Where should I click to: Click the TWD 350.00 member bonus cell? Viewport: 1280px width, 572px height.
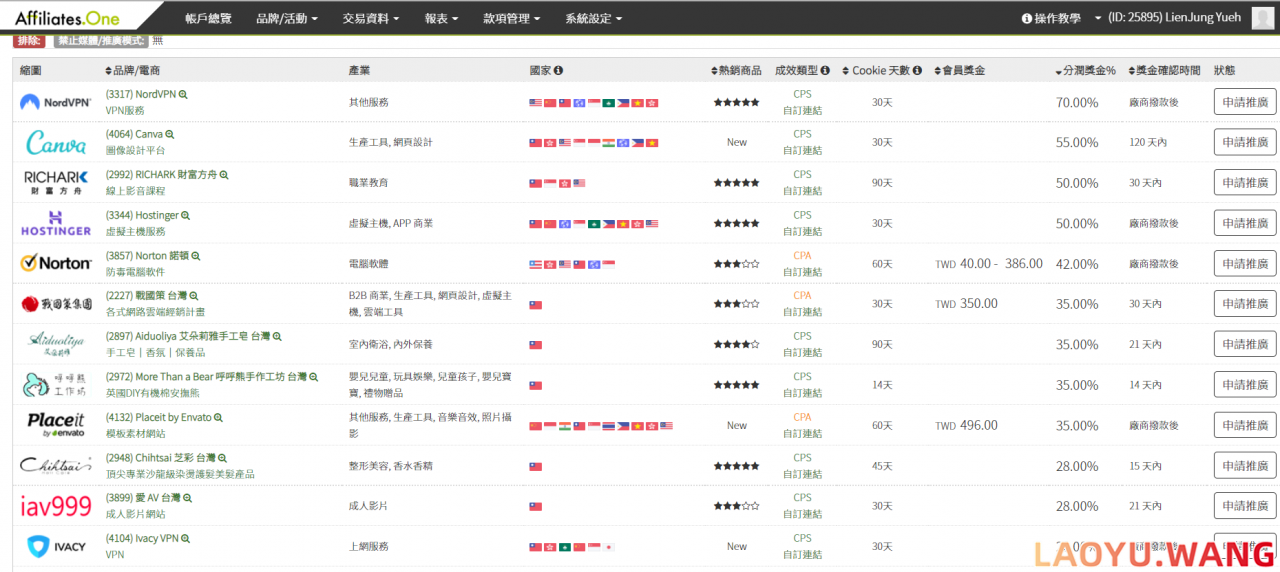click(x=966, y=303)
